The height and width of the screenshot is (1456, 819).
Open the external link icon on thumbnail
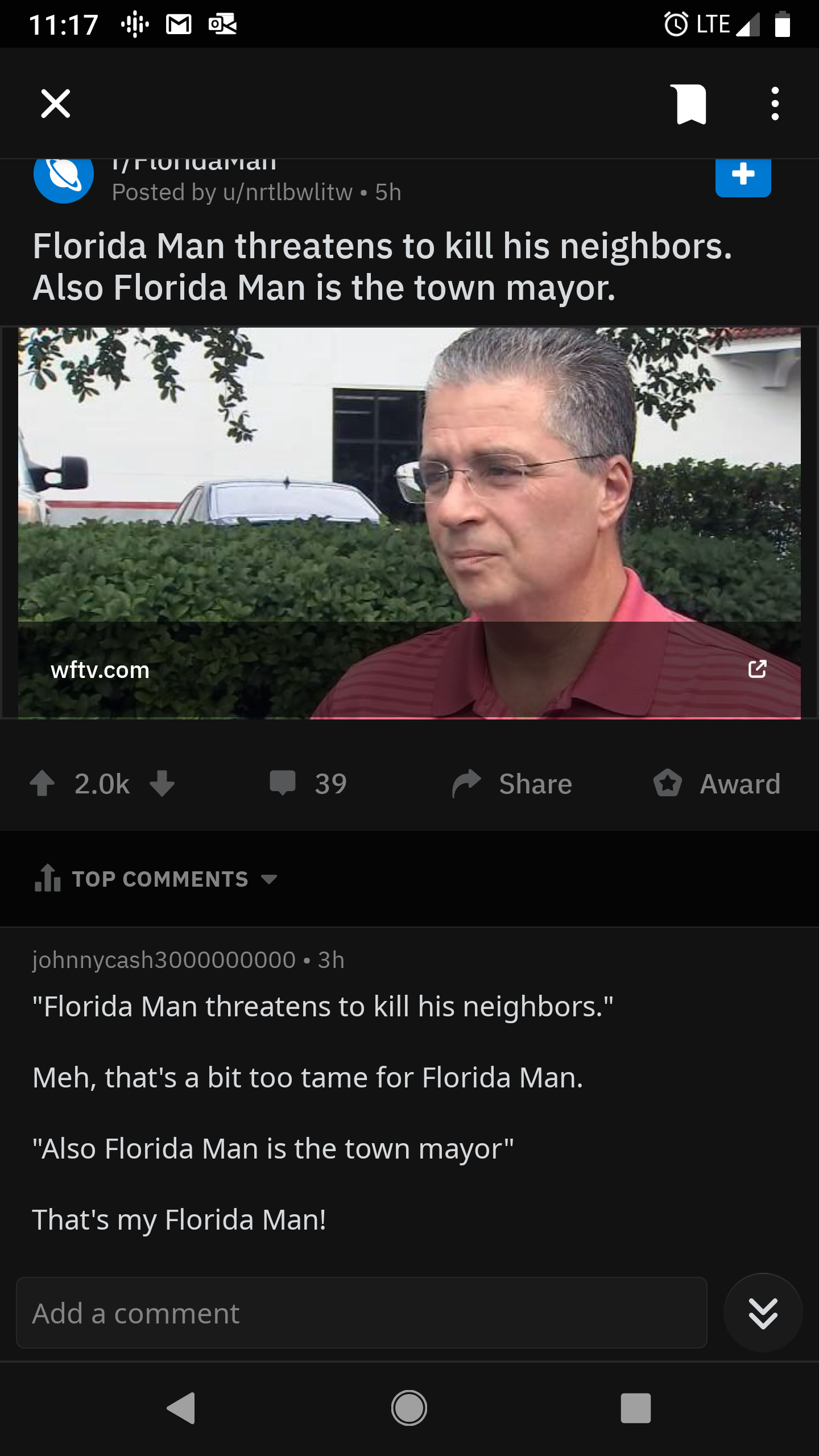(757, 669)
